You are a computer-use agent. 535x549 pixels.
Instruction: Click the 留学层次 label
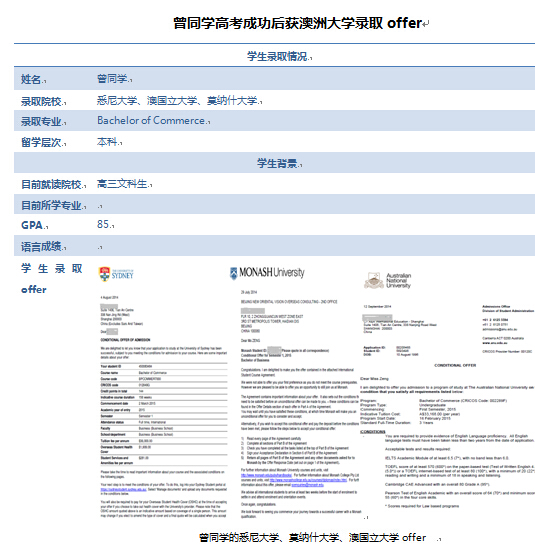click(x=41, y=143)
